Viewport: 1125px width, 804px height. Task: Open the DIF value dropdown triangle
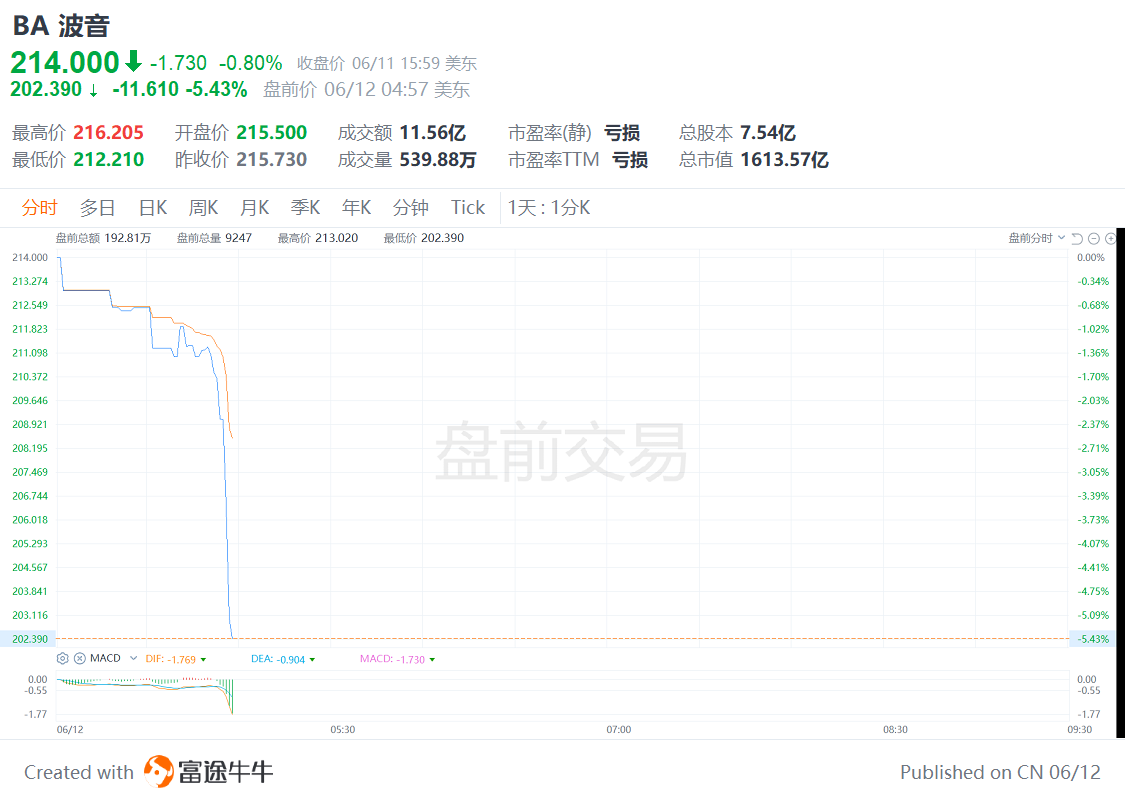tap(204, 659)
